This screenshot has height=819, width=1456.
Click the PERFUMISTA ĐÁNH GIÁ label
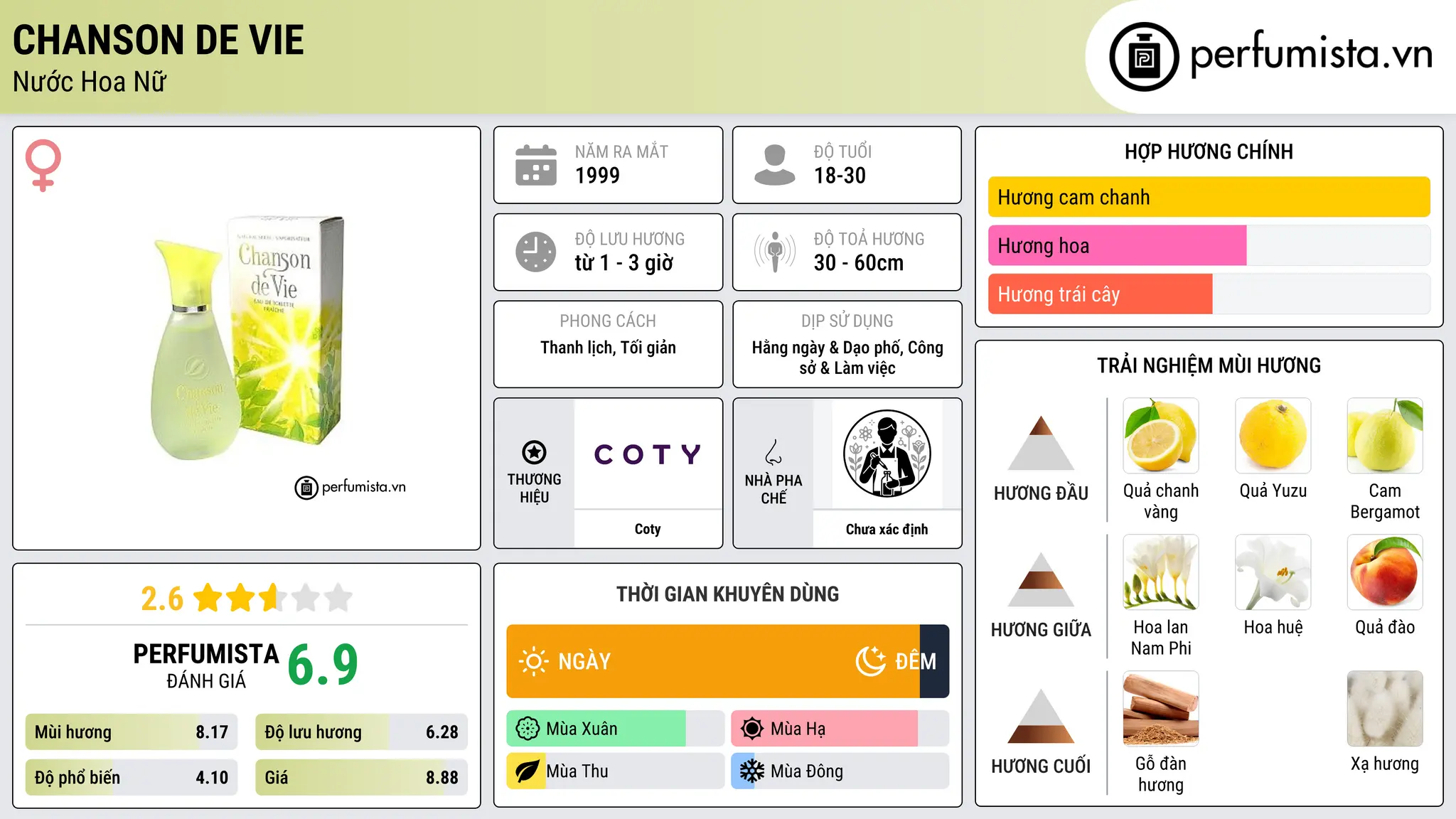[x=206, y=665]
